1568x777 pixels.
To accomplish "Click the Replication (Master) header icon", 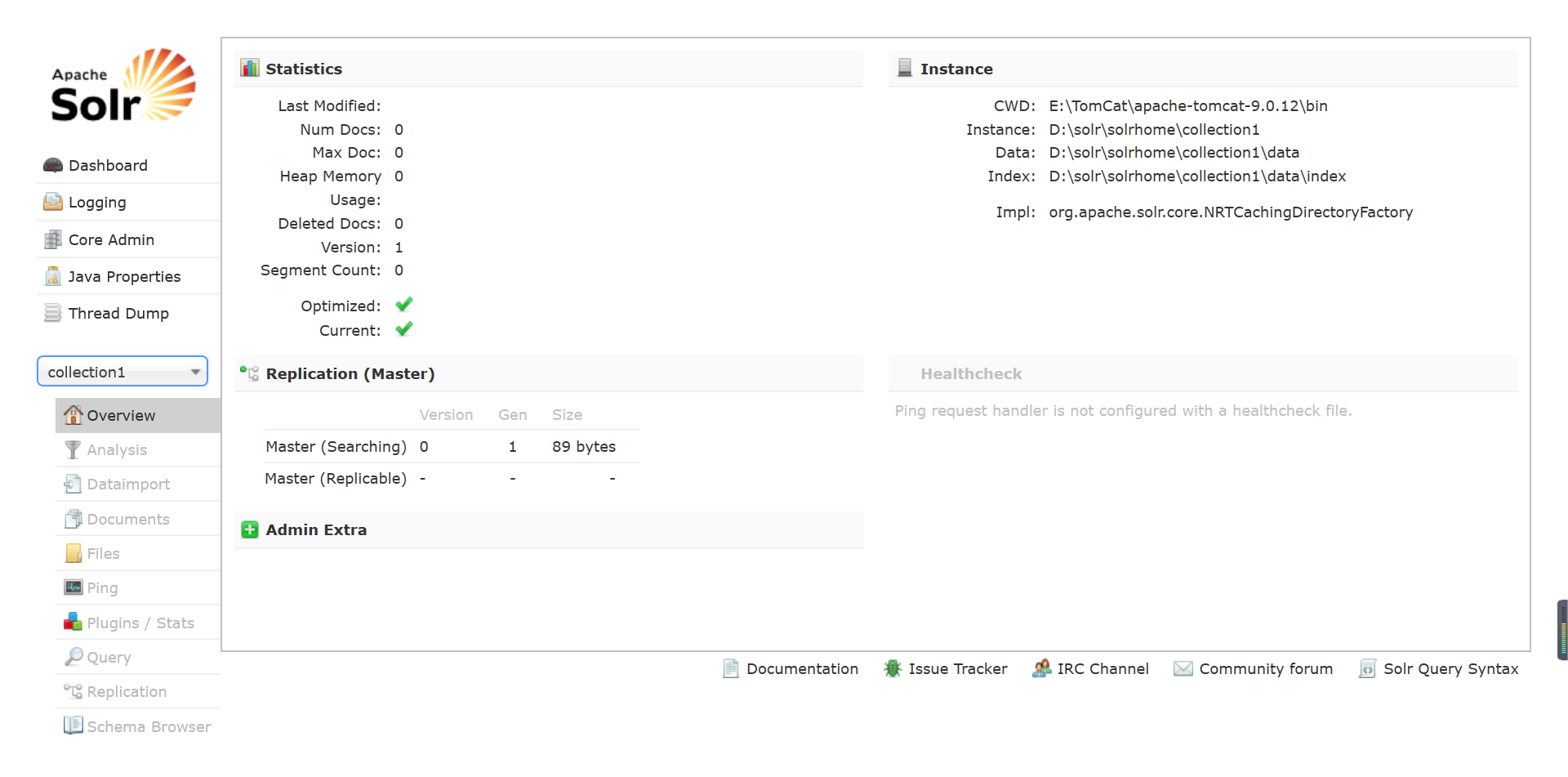I will coord(250,373).
